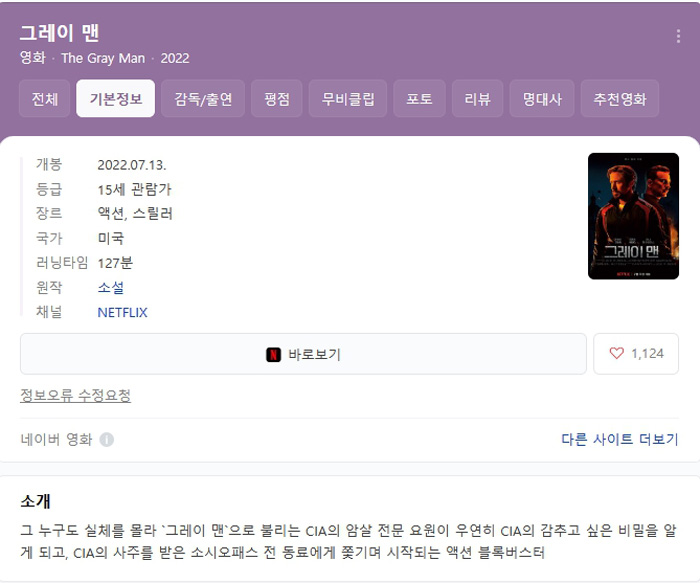Viewport: 700px width, 583px height.
Task: Open The Gray Man movie poster thumbnail
Action: coord(633,216)
